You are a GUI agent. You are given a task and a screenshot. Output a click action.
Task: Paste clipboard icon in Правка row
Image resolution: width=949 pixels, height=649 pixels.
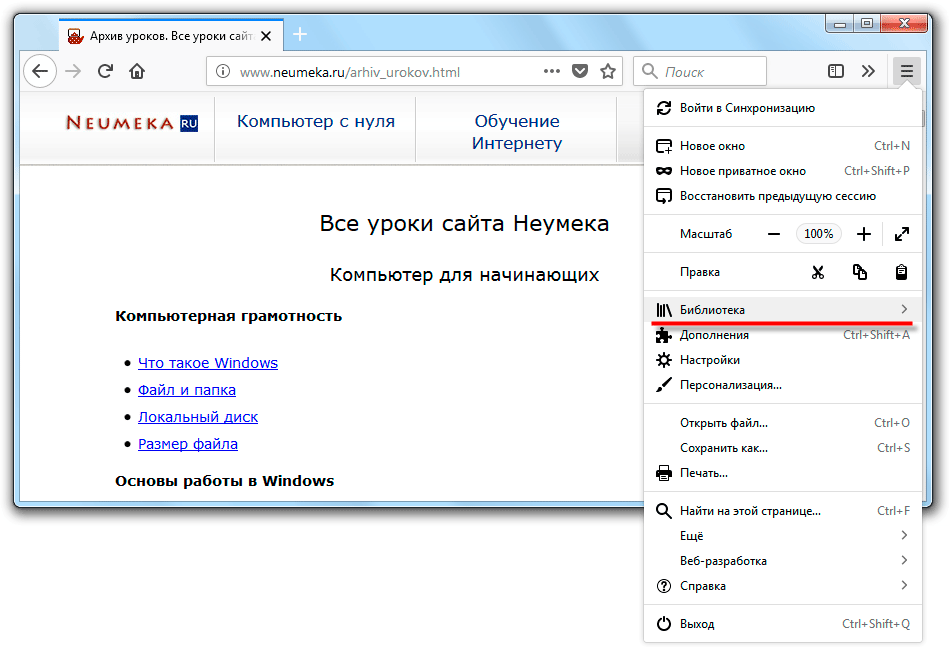(x=901, y=272)
